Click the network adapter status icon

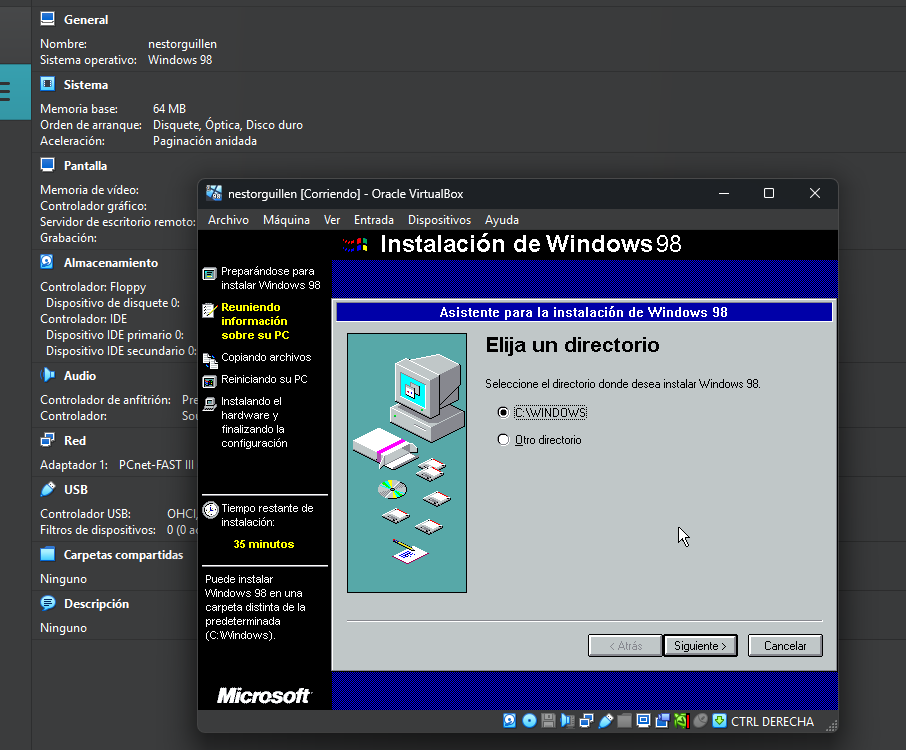pyautogui.click(x=586, y=721)
